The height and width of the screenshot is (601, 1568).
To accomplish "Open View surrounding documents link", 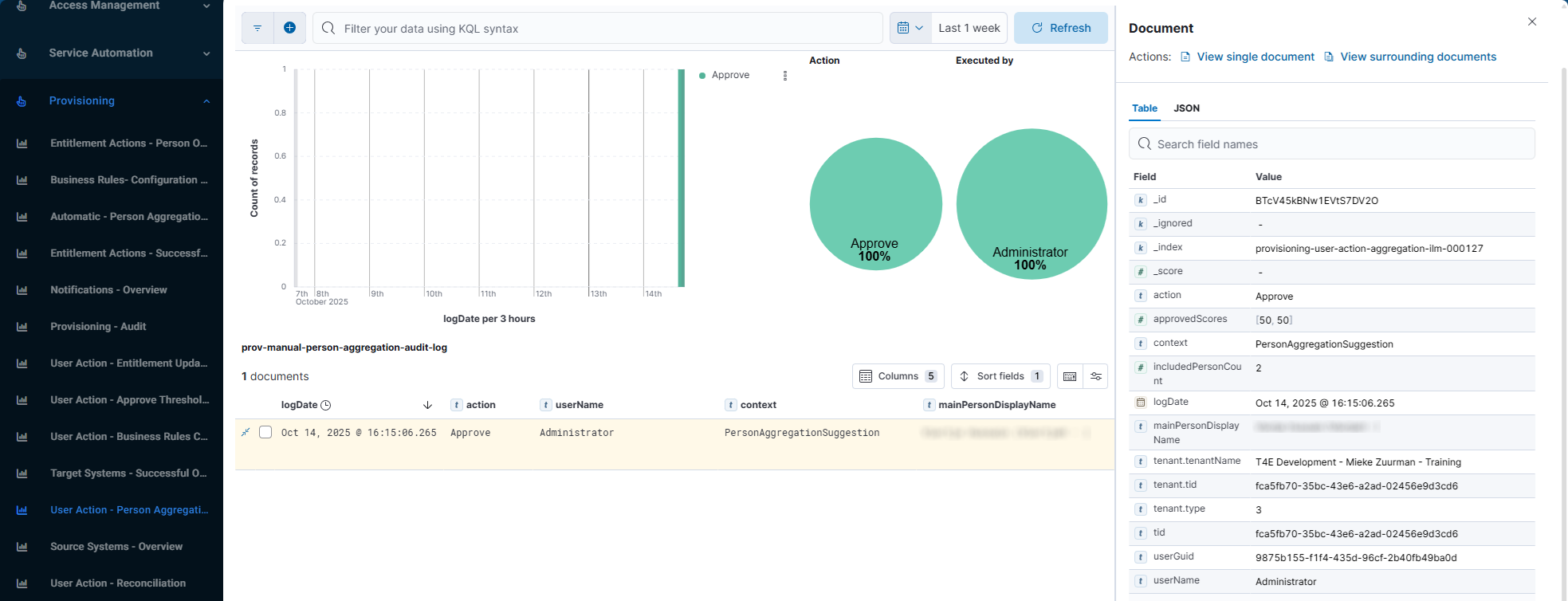I will [x=1410, y=57].
